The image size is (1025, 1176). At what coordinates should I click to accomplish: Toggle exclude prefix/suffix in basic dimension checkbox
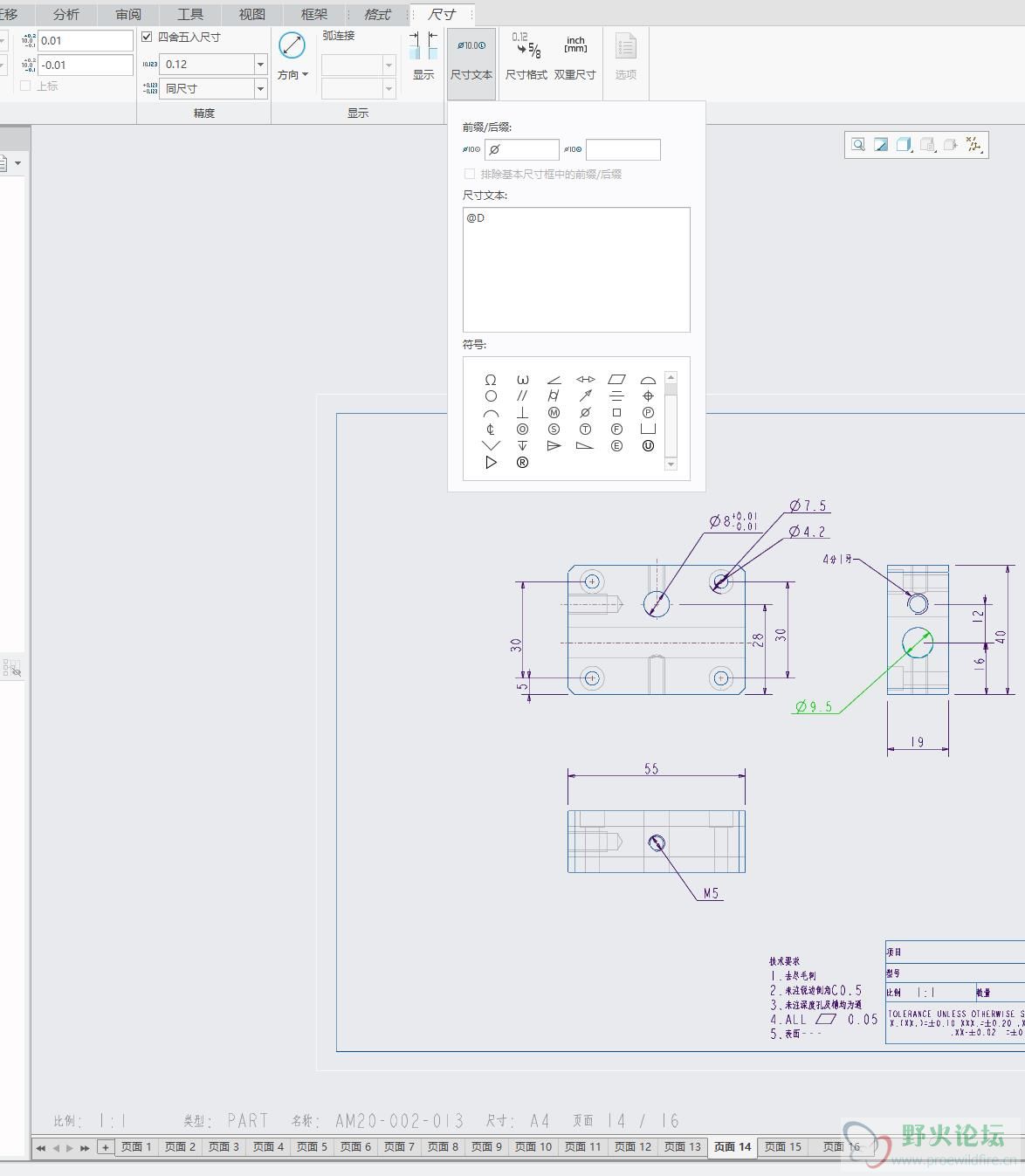click(x=470, y=174)
